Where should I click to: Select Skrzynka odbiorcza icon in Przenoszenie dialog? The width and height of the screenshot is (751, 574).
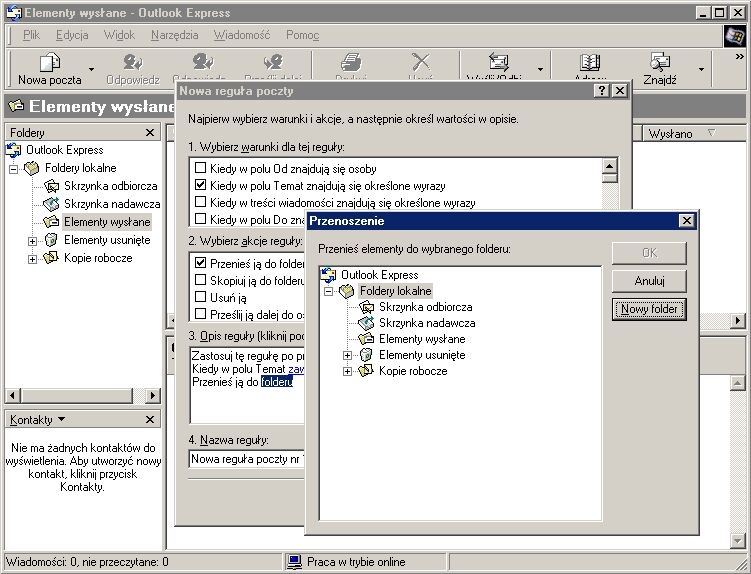[366, 307]
